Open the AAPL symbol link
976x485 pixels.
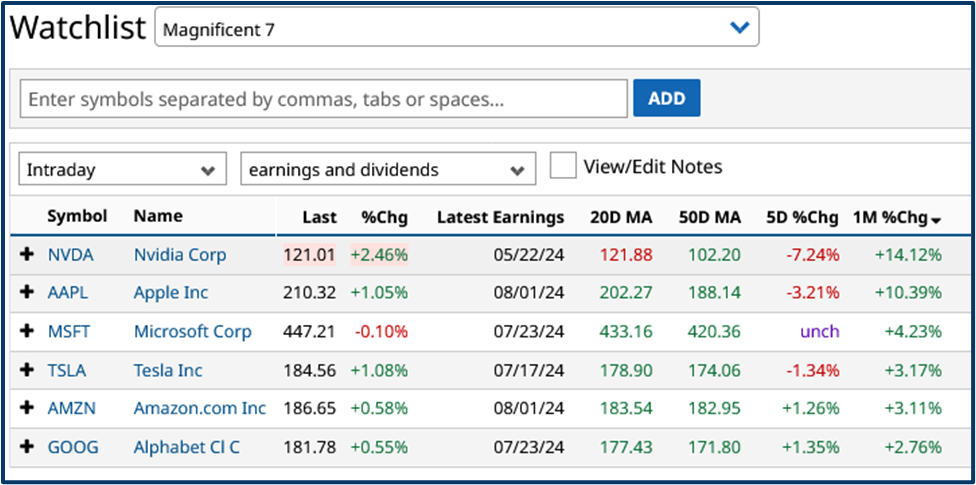click(68, 293)
